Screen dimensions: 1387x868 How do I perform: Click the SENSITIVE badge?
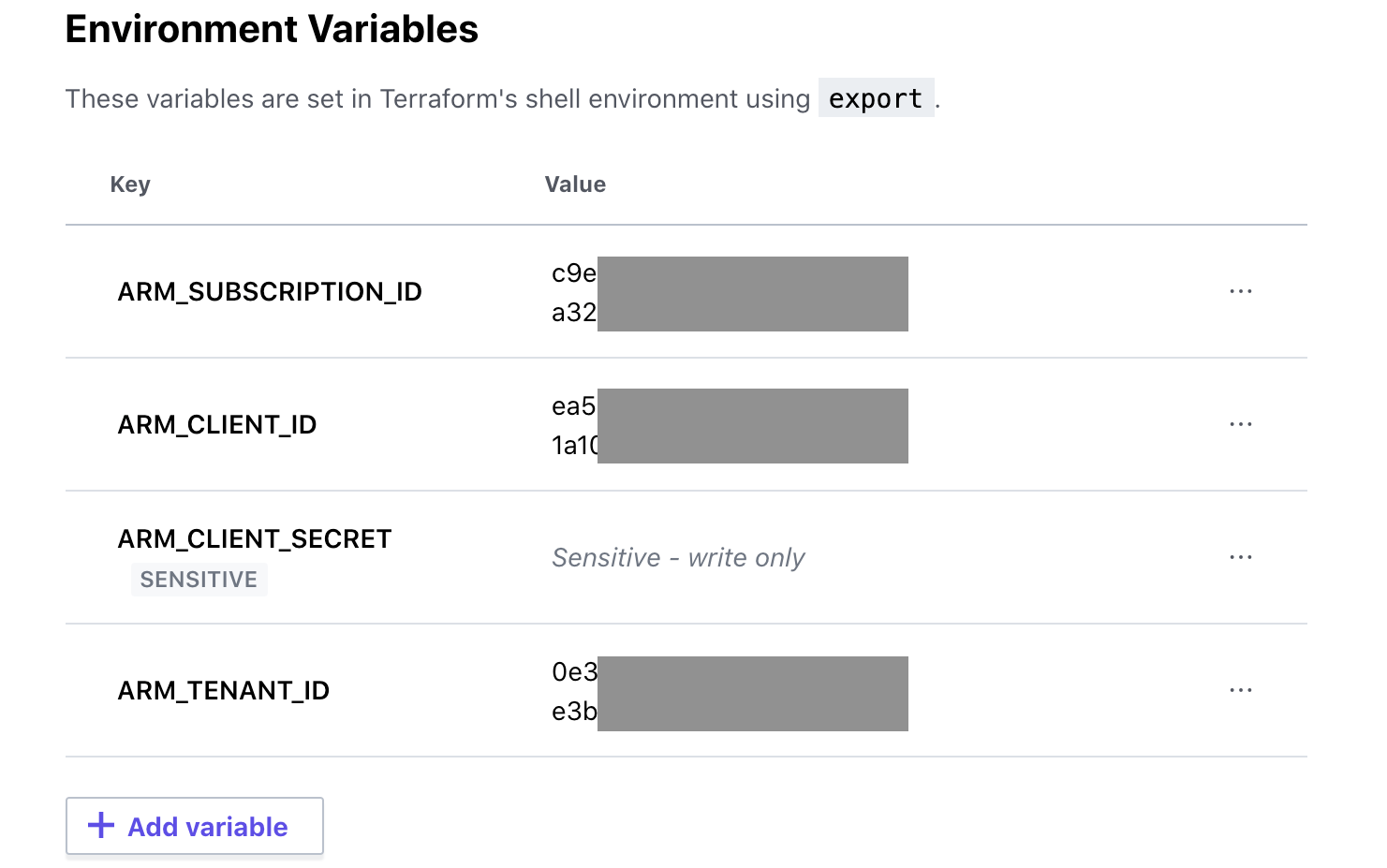(x=199, y=579)
